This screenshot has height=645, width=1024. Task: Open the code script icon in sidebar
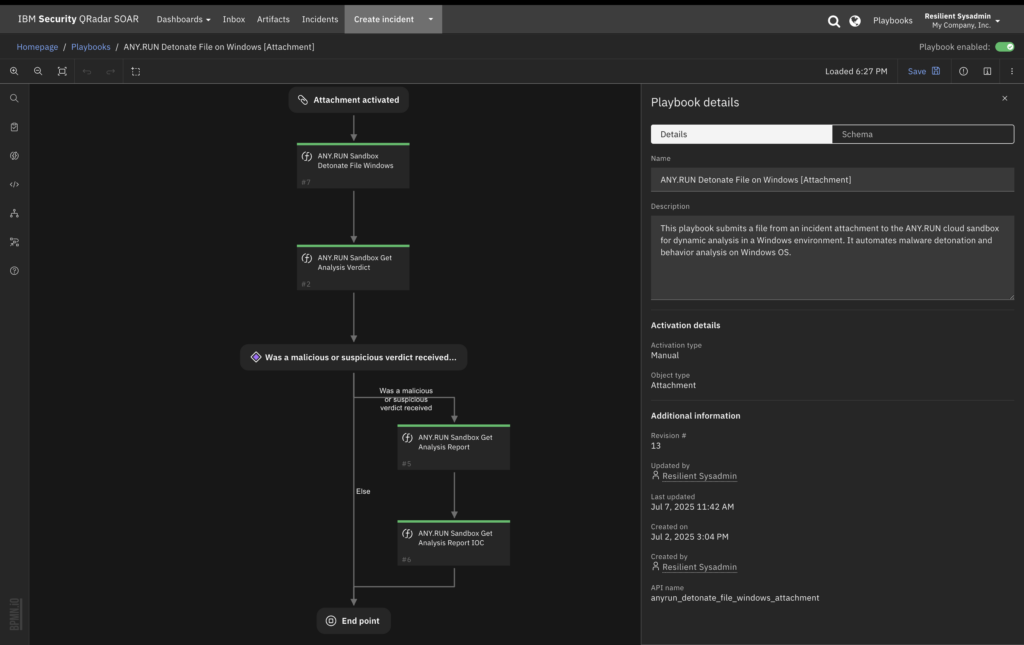pos(14,185)
